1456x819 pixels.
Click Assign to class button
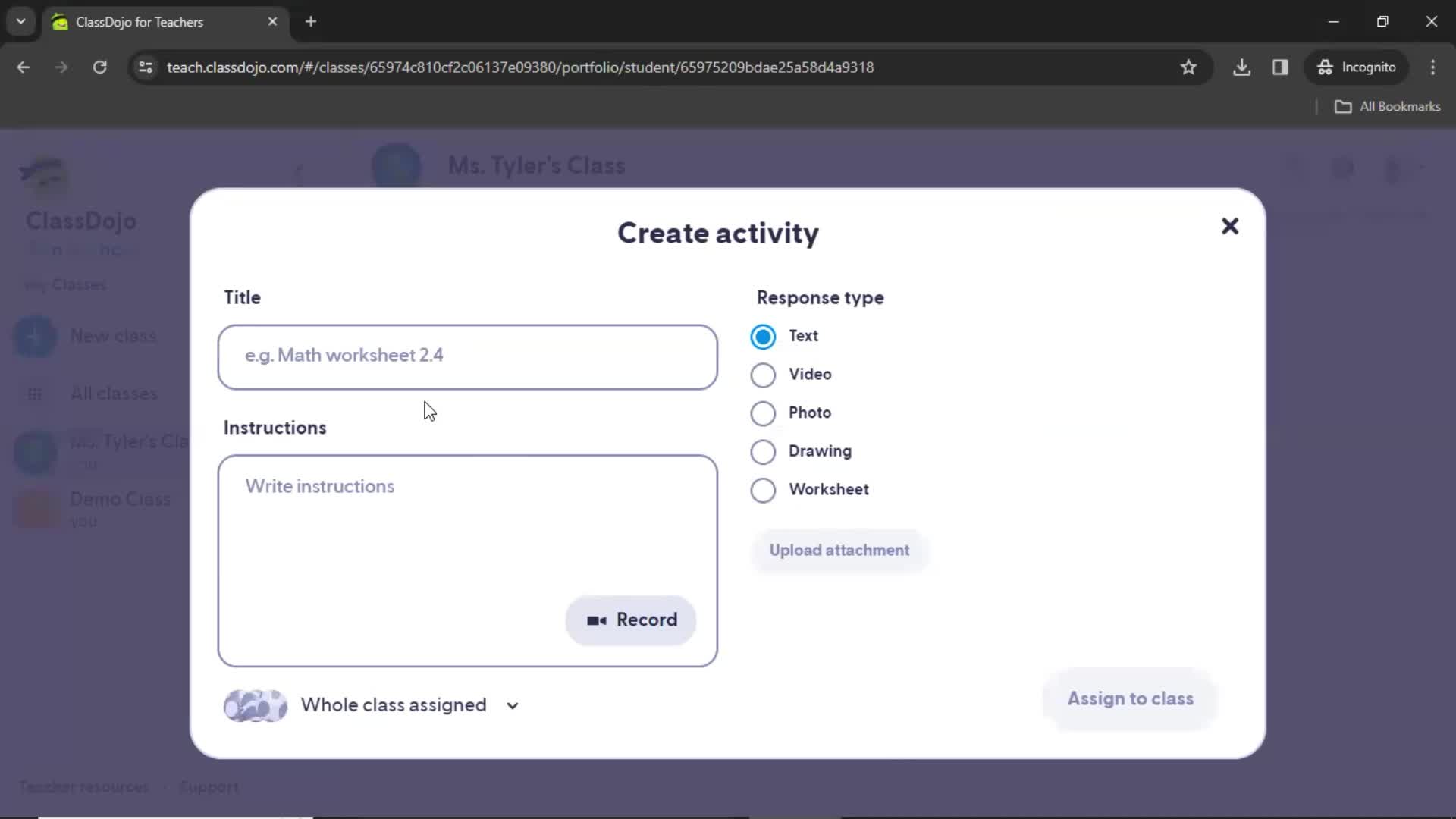1131,698
